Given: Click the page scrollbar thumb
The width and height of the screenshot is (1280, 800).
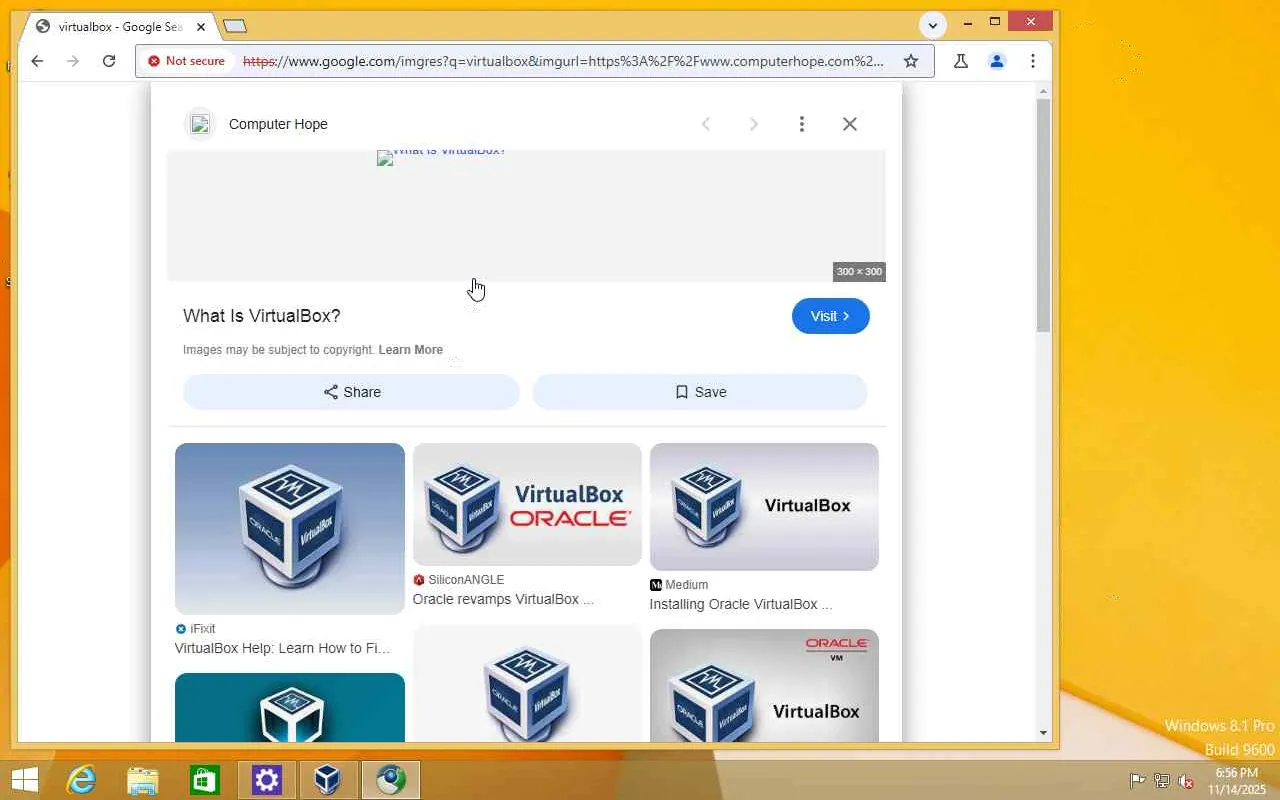Looking at the screenshot, I should click(1043, 215).
